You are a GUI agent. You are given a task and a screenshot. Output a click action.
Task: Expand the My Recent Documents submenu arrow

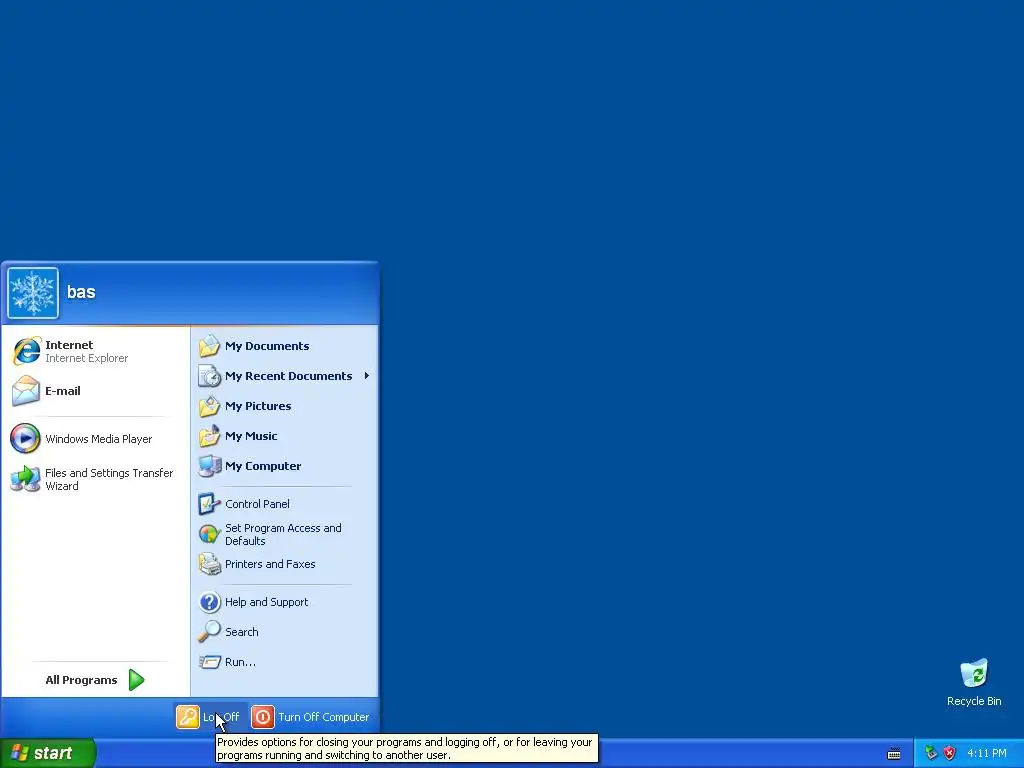pyautogui.click(x=366, y=376)
